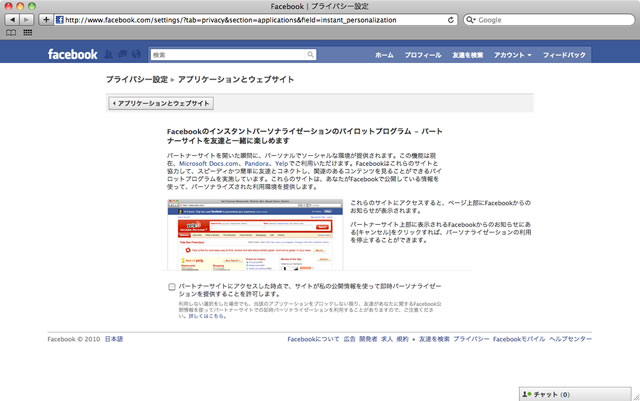Open 規約 footer link
This screenshot has width=640, height=401.
(402, 339)
